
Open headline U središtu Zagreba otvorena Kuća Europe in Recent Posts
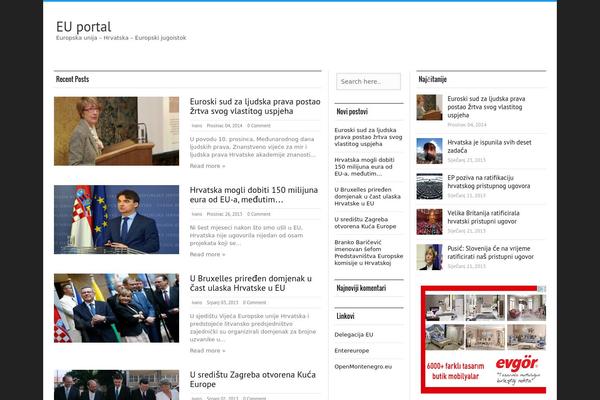point(253,379)
